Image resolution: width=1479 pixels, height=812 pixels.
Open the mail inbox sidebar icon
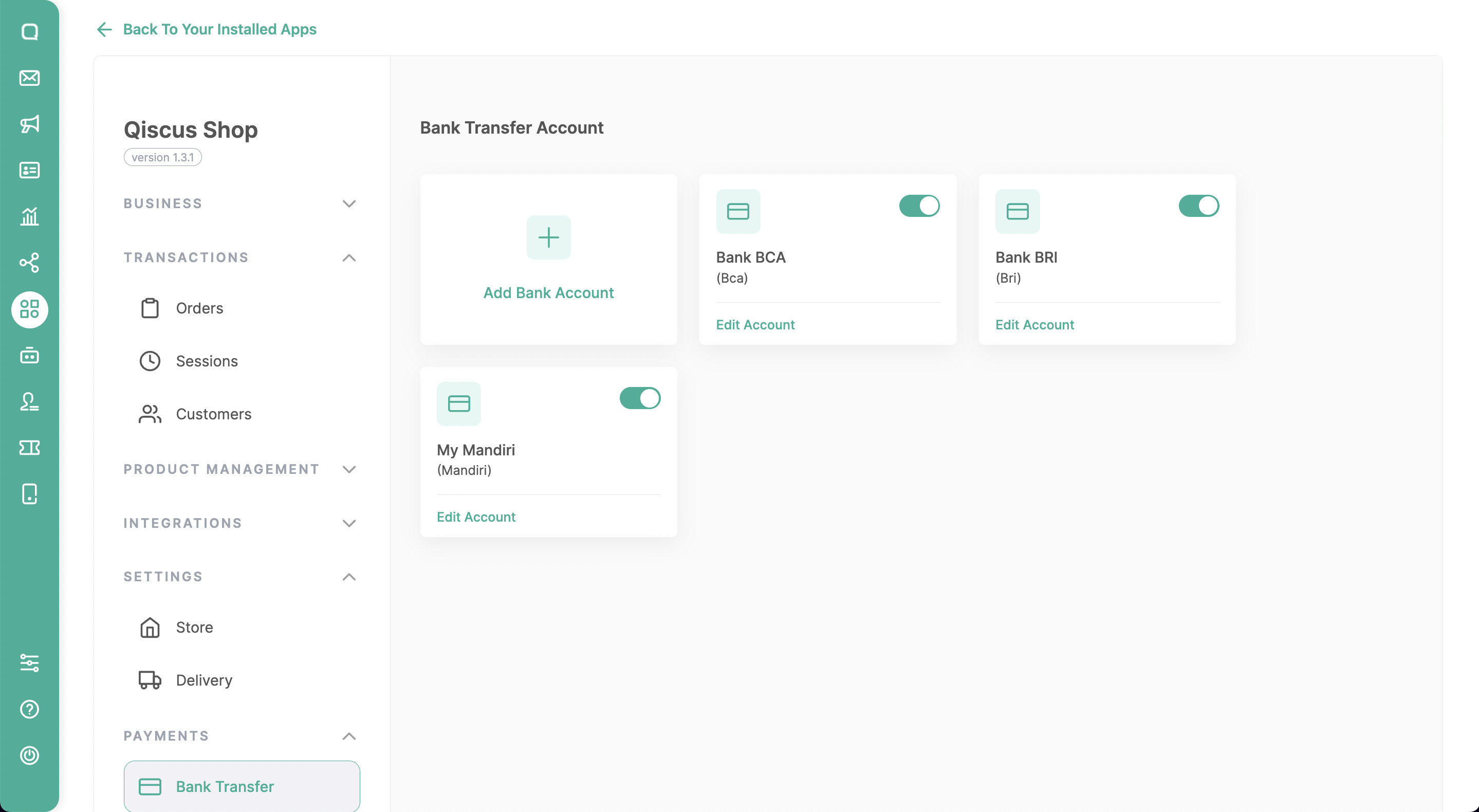(29, 78)
